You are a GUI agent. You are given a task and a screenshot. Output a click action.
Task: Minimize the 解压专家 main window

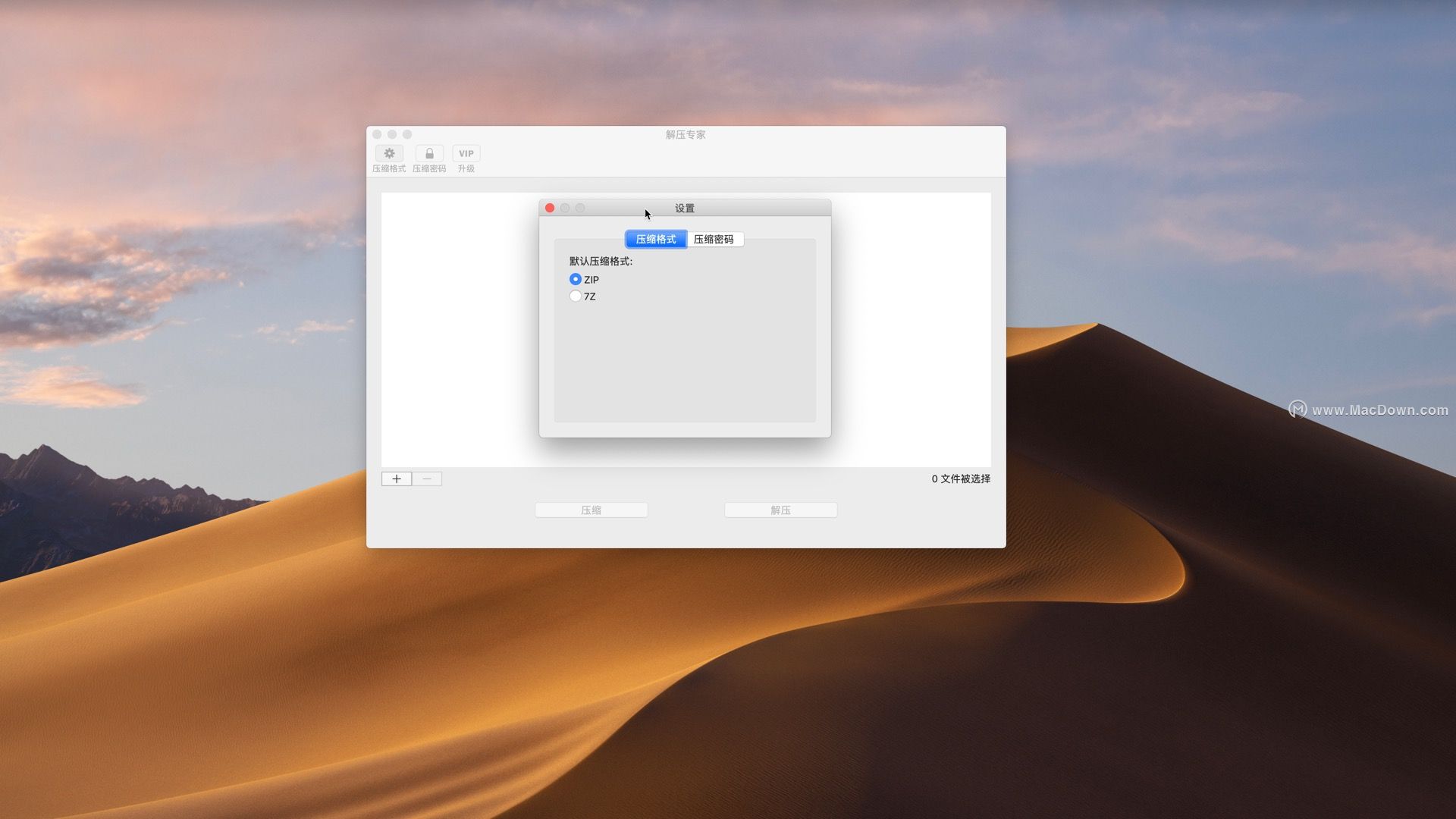392,134
